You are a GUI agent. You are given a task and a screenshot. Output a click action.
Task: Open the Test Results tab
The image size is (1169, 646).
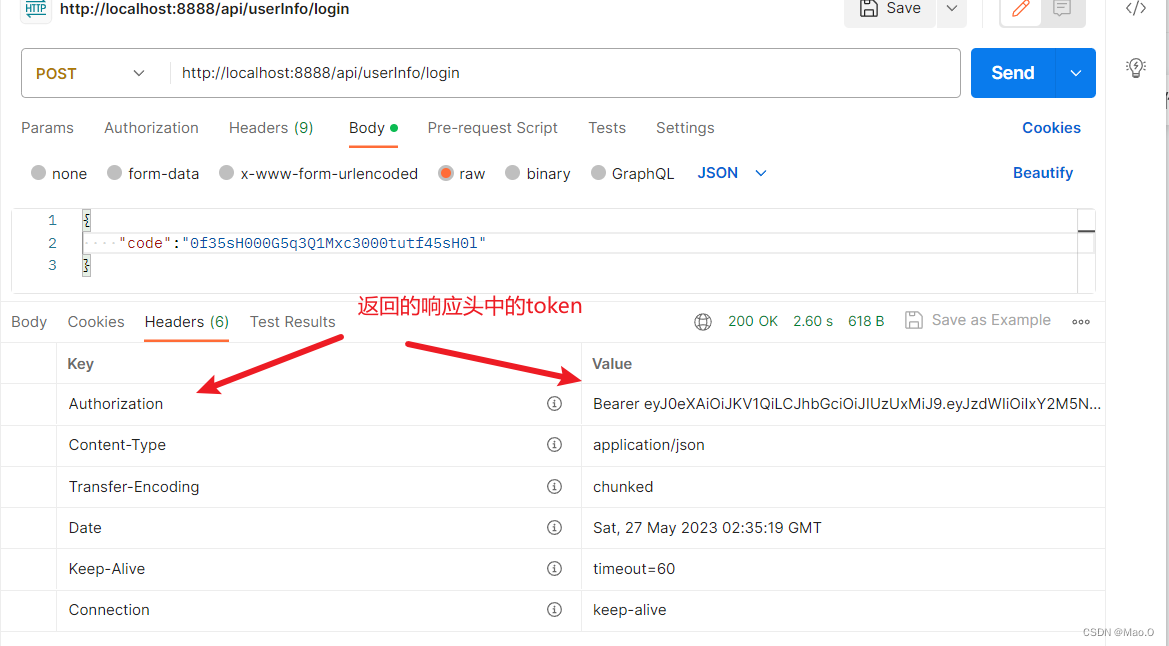click(x=292, y=322)
